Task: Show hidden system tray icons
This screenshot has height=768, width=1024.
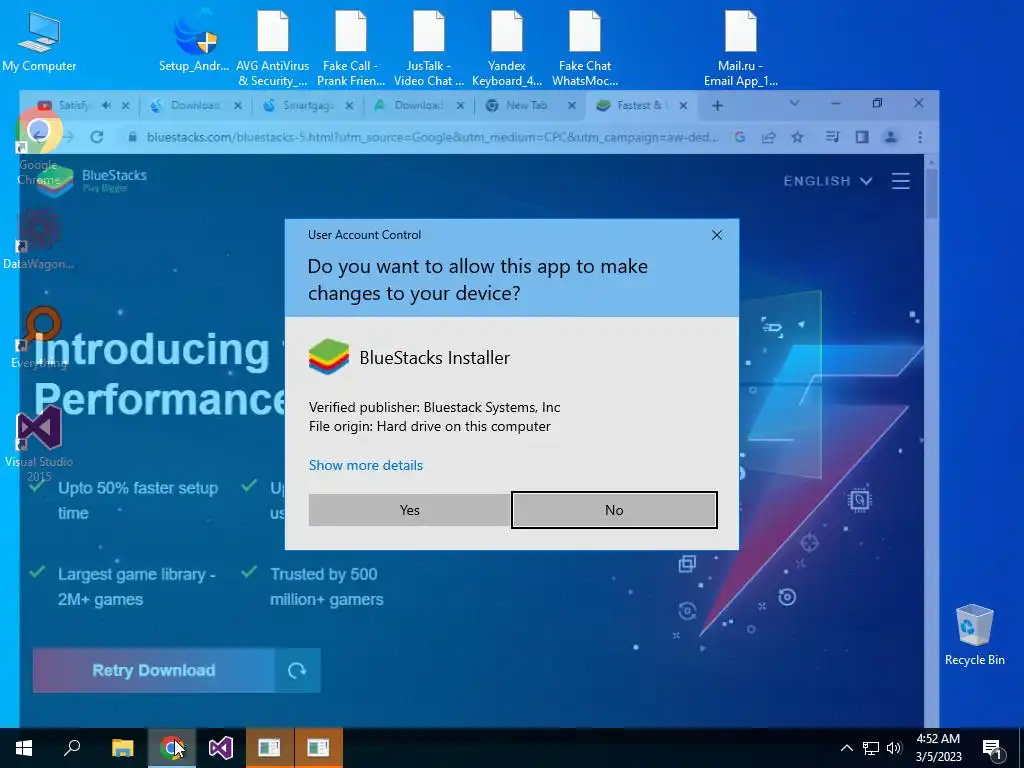Action: click(846, 748)
